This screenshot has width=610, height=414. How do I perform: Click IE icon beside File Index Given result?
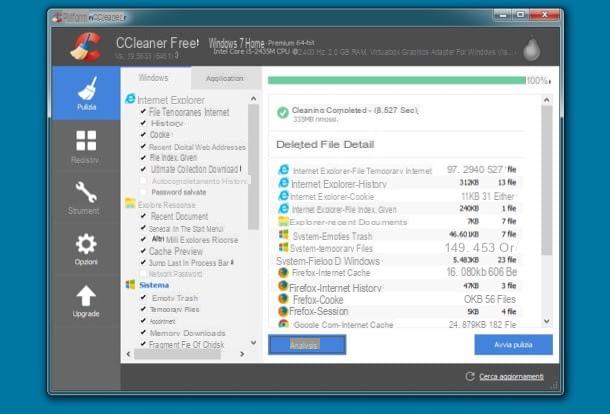284,209
